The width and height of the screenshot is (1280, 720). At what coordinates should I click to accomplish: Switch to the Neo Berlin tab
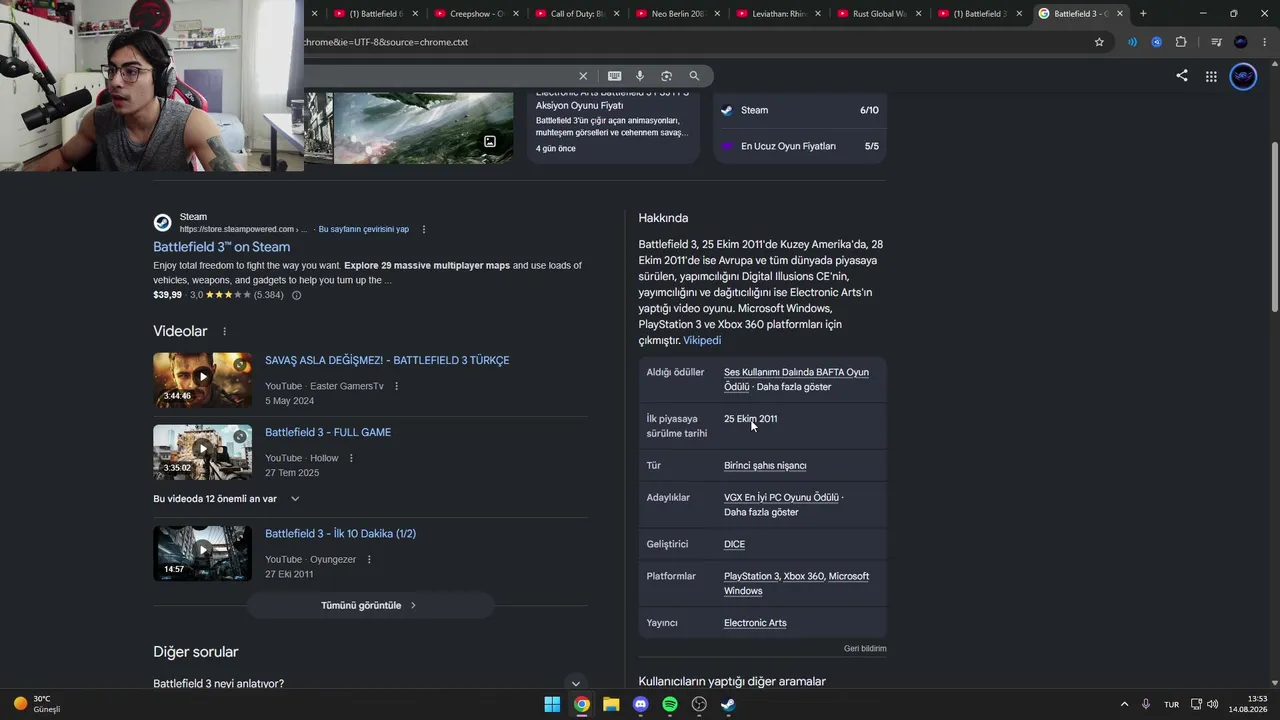click(677, 14)
